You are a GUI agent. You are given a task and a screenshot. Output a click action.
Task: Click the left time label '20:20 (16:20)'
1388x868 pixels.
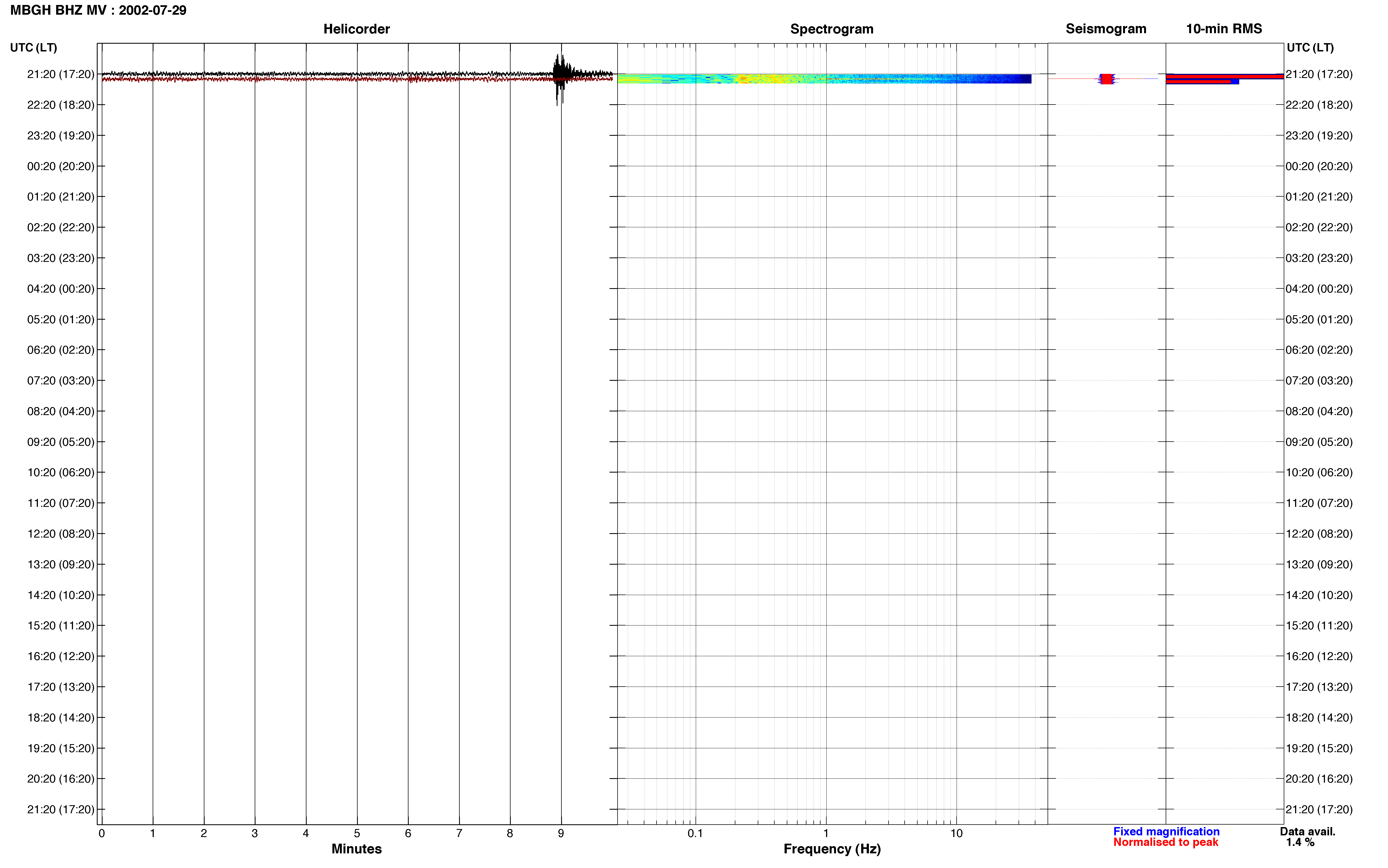(x=61, y=779)
